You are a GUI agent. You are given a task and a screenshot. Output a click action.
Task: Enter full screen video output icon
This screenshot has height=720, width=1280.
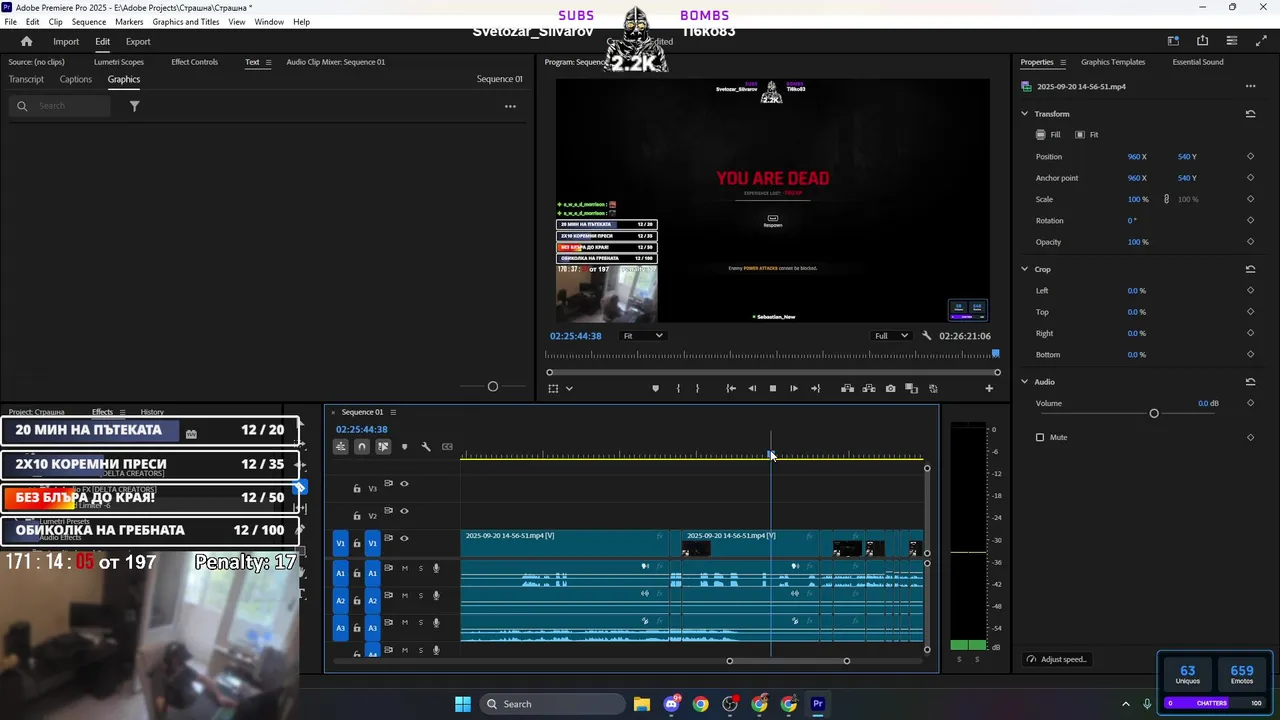(x=1261, y=41)
